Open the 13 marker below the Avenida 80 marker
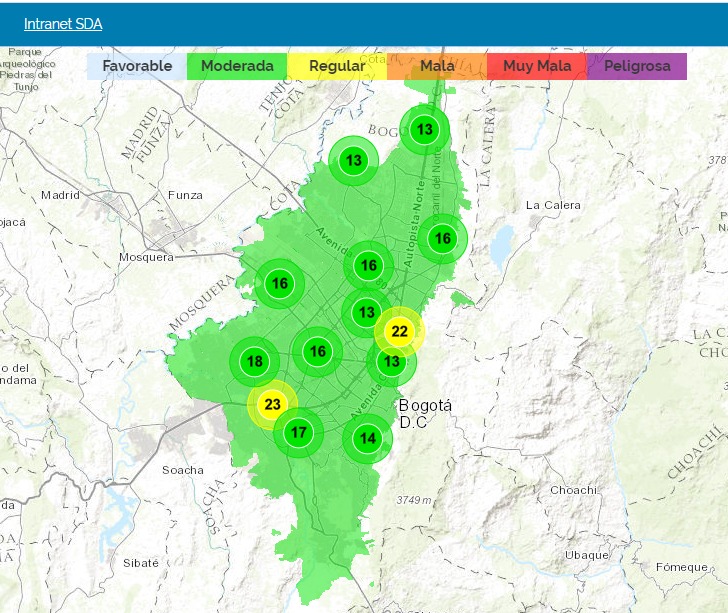 [x=367, y=313]
